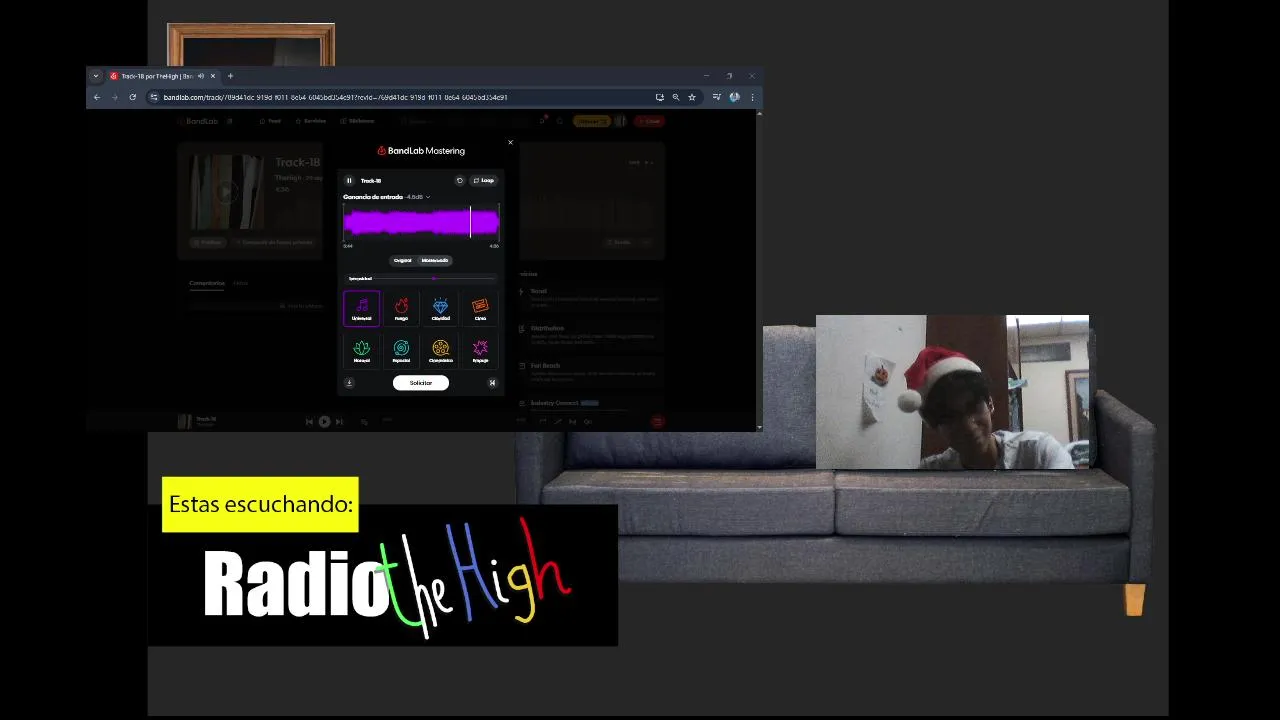Open the Distribution service link
The height and width of the screenshot is (720, 1280).
547,328
